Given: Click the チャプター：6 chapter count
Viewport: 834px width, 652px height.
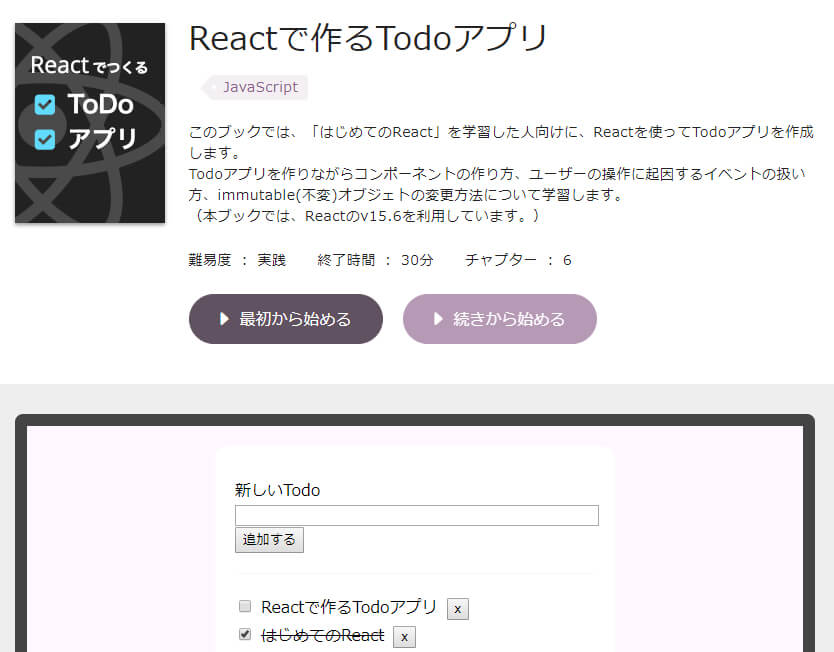Looking at the screenshot, I should tap(518, 260).
